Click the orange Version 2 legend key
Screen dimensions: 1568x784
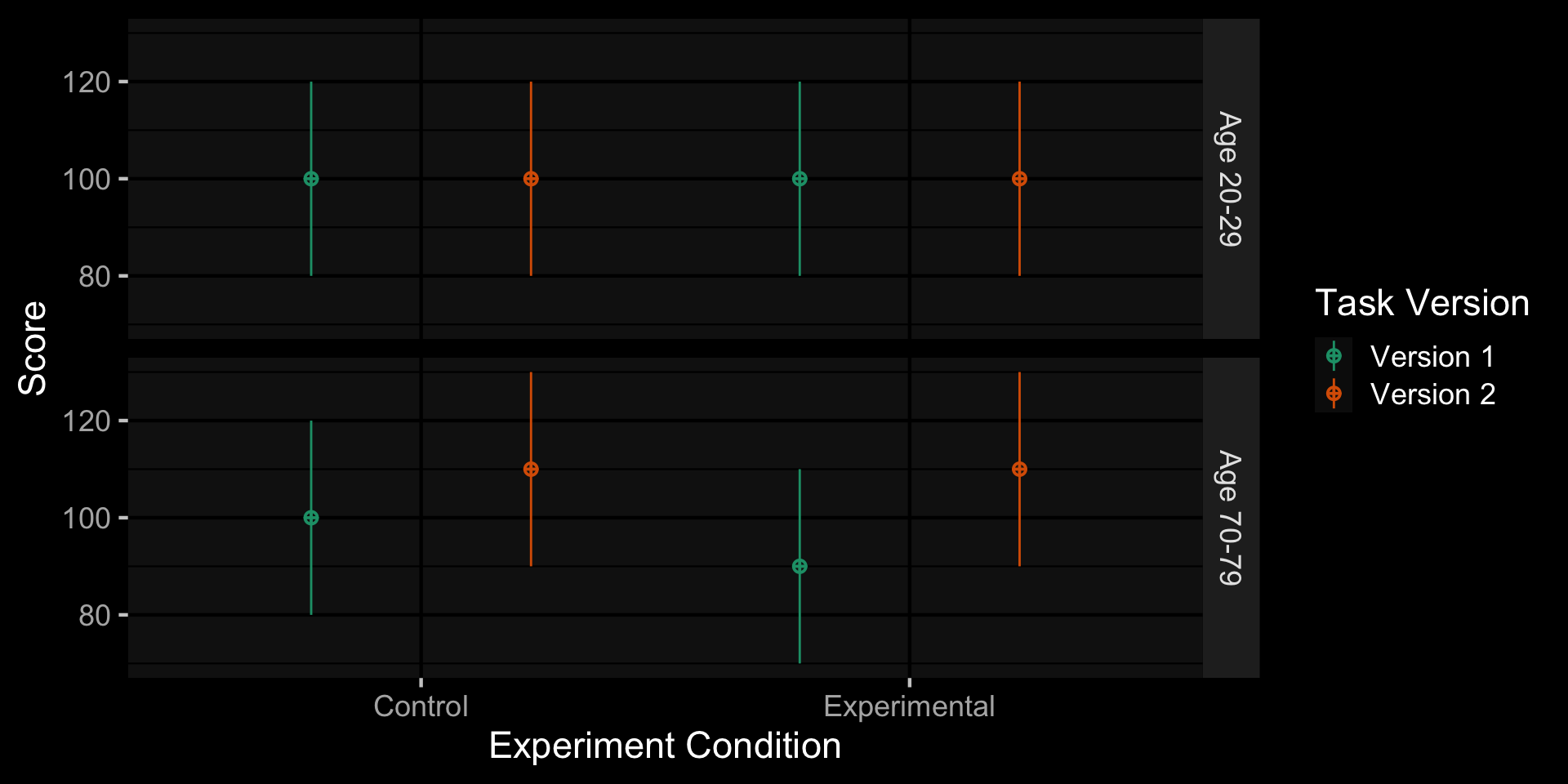[1334, 394]
